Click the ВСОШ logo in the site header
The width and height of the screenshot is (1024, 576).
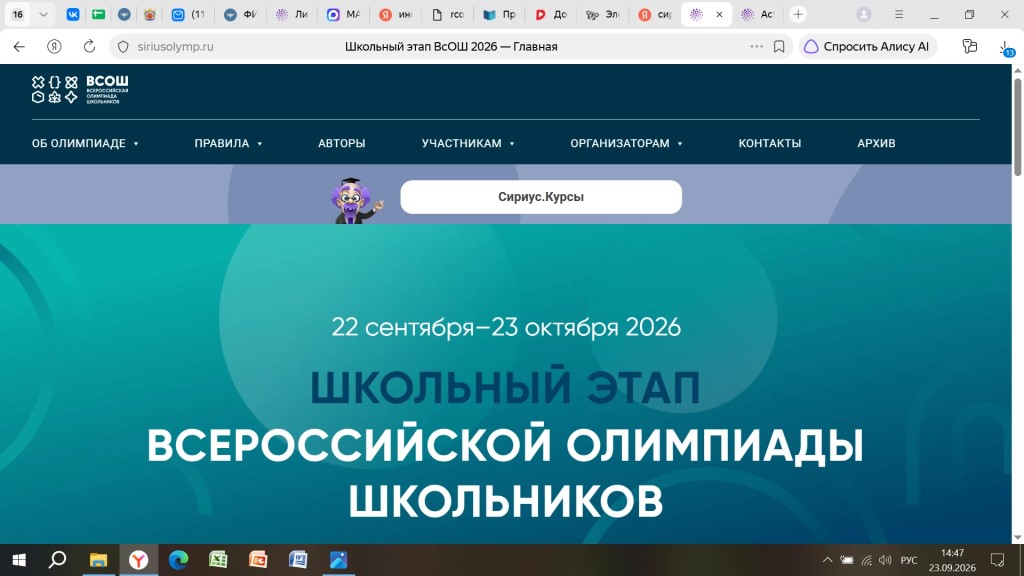click(80, 89)
